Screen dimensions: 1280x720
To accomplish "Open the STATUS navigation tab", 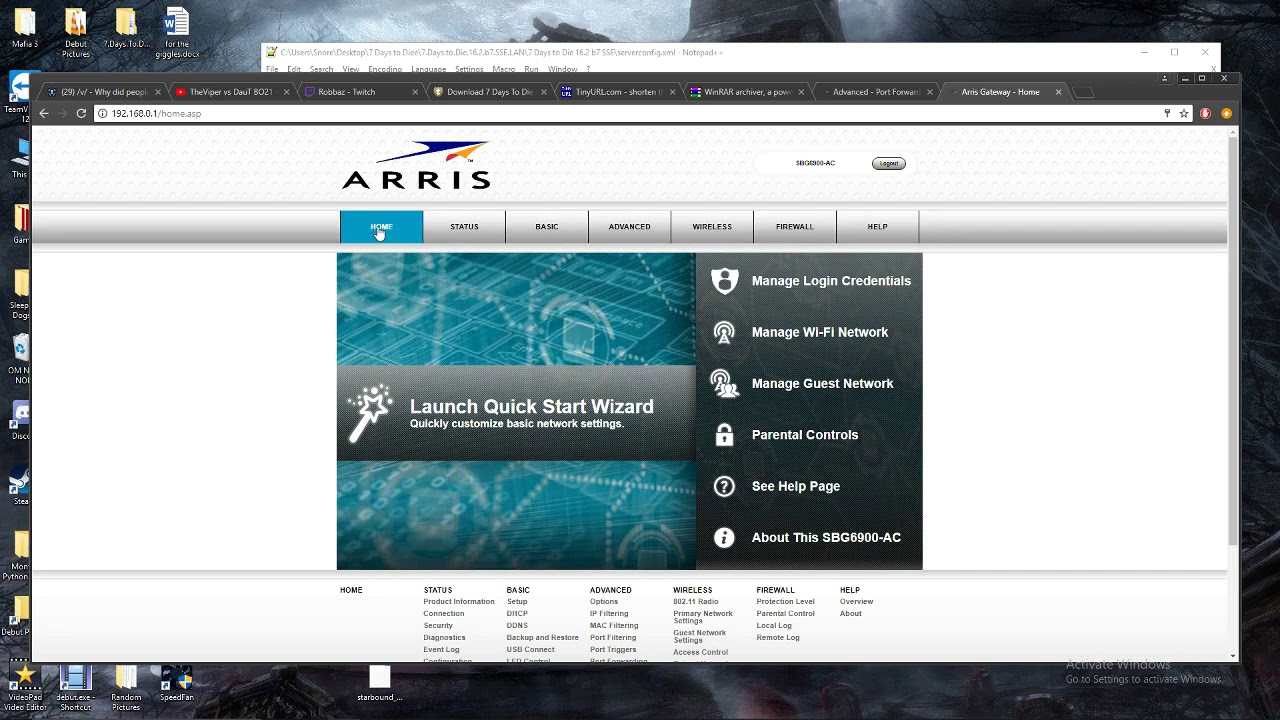I will pos(464,227).
